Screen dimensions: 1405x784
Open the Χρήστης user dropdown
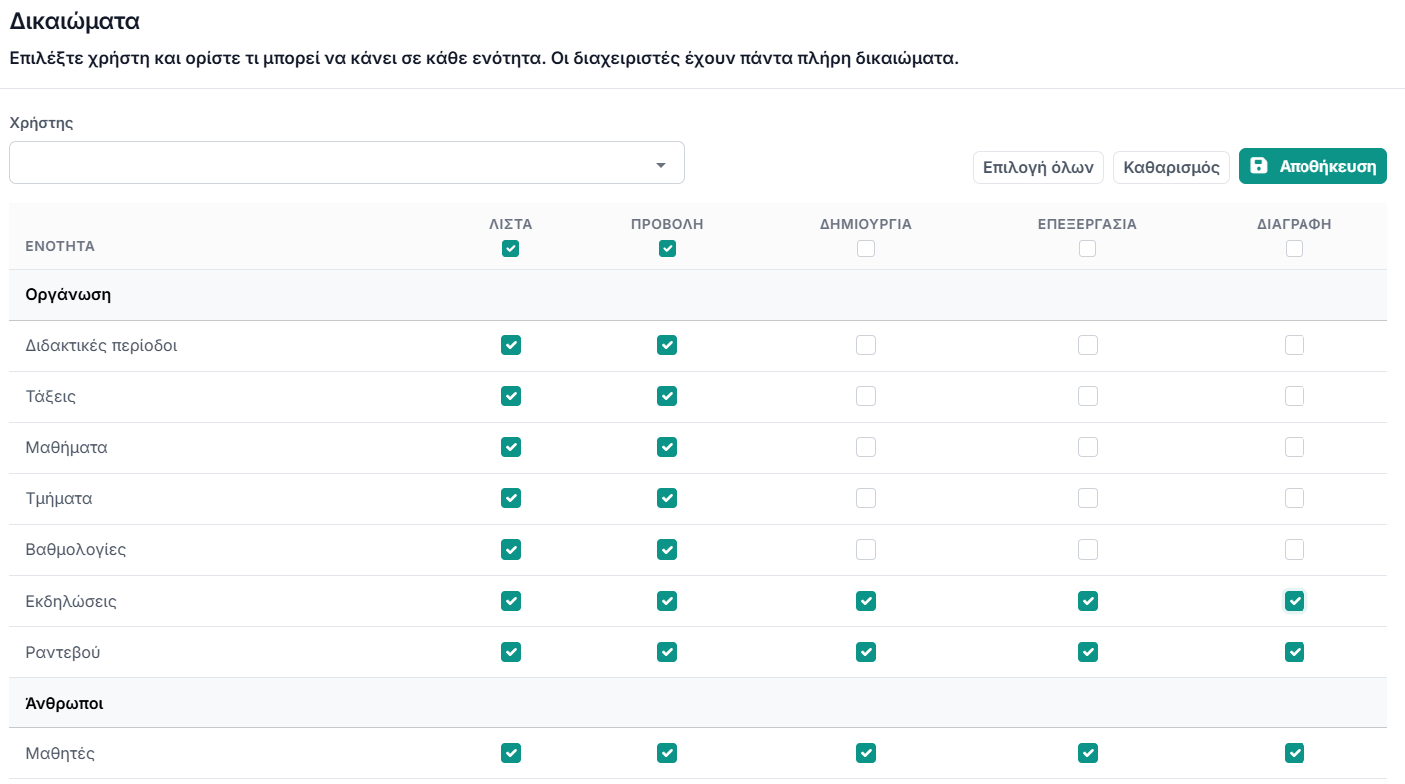(x=346, y=163)
